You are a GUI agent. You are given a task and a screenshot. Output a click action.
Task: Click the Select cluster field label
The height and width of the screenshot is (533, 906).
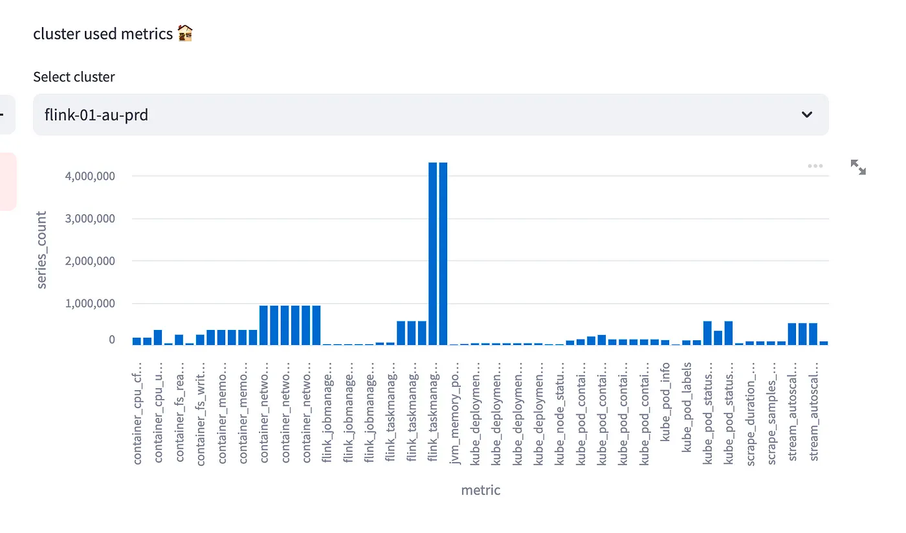(x=74, y=77)
